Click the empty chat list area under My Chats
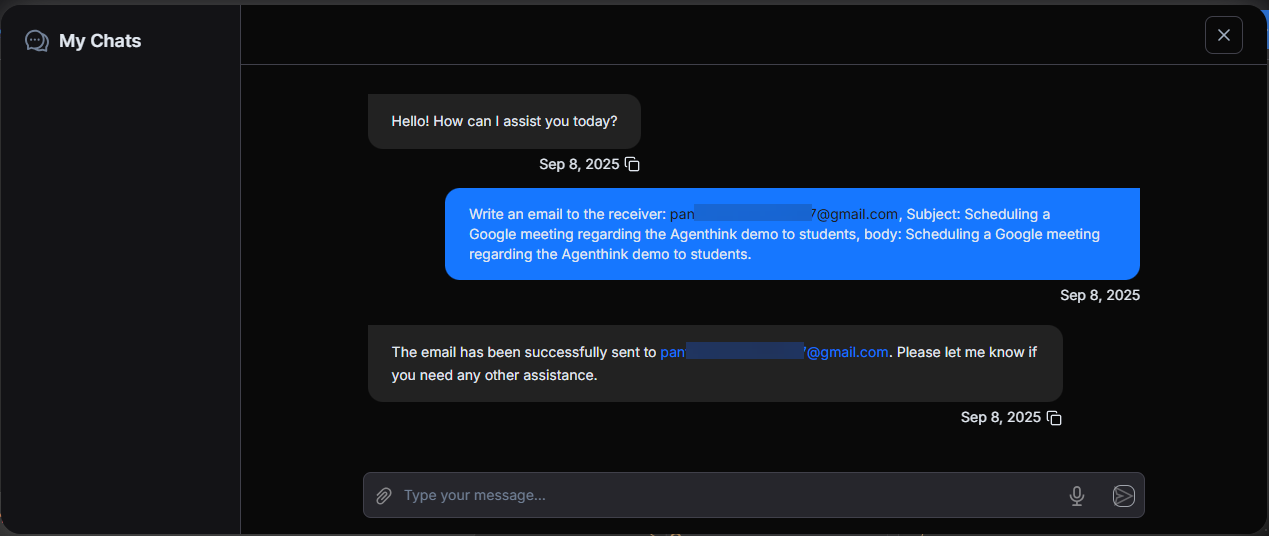Viewport: 1269px width, 536px height. click(120, 300)
